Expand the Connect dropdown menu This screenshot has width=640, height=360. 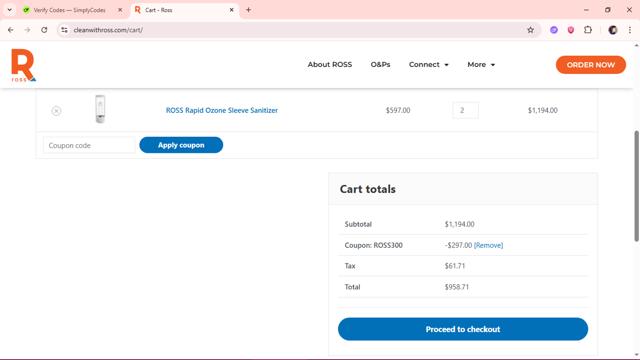click(x=429, y=64)
